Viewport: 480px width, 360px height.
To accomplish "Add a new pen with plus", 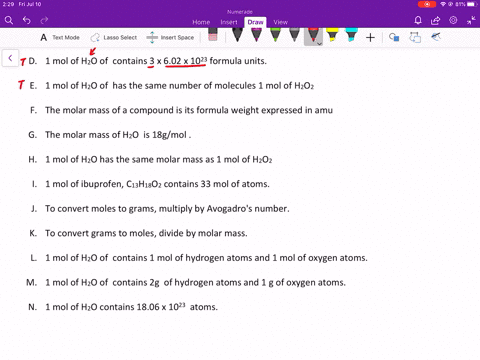I will [370, 37].
